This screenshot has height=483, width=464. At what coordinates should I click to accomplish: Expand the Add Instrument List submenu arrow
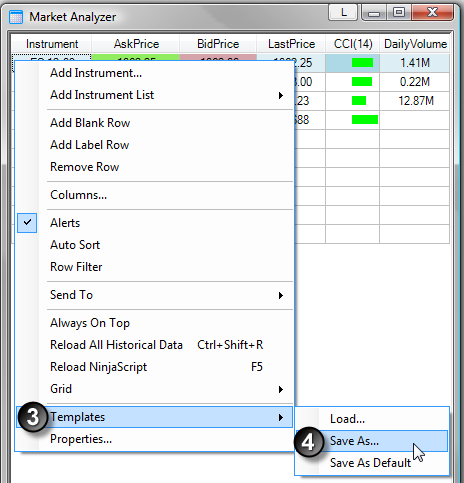click(x=281, y=96)
